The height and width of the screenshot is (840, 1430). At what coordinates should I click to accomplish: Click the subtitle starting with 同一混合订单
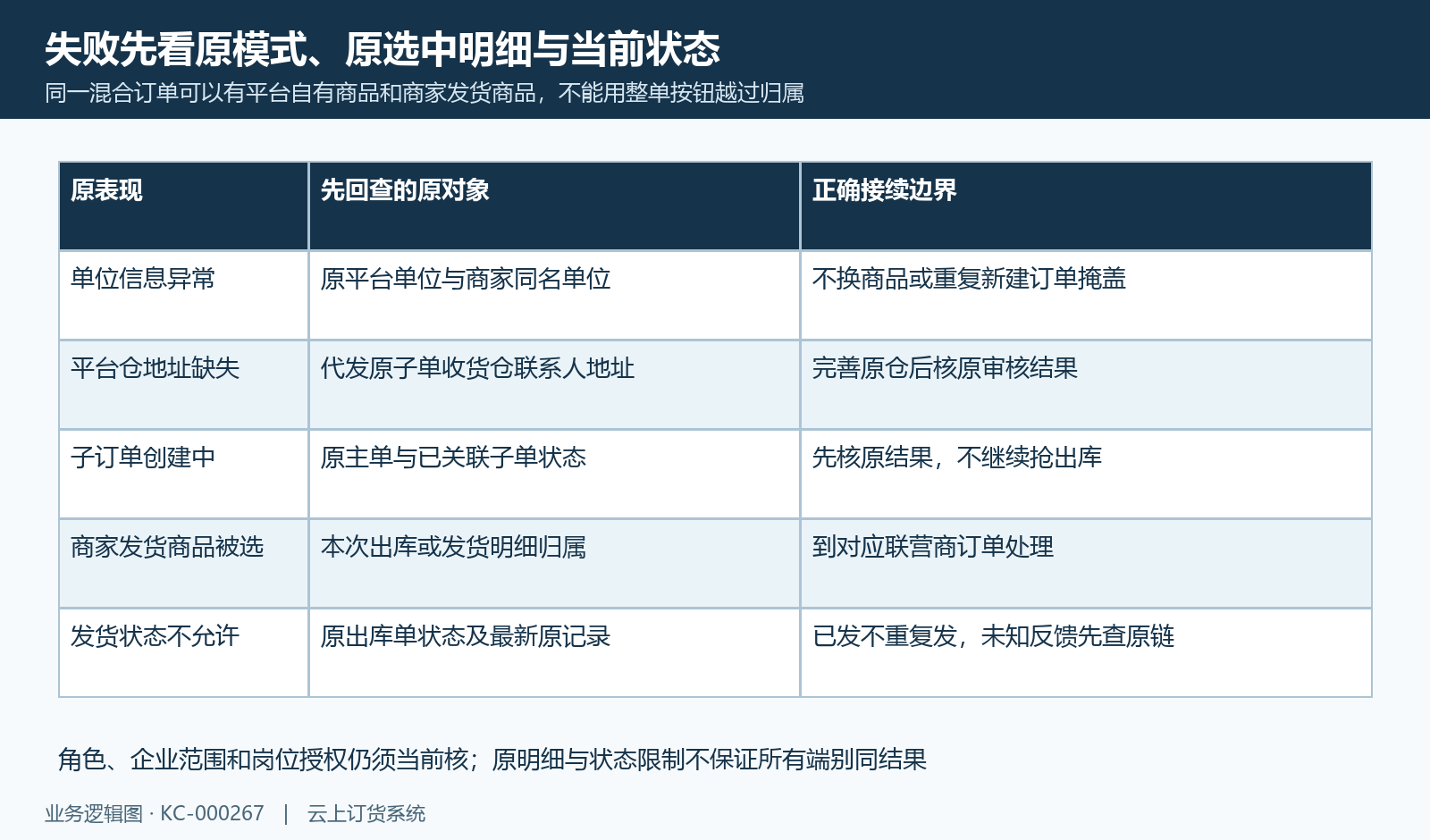coord(425,93)
